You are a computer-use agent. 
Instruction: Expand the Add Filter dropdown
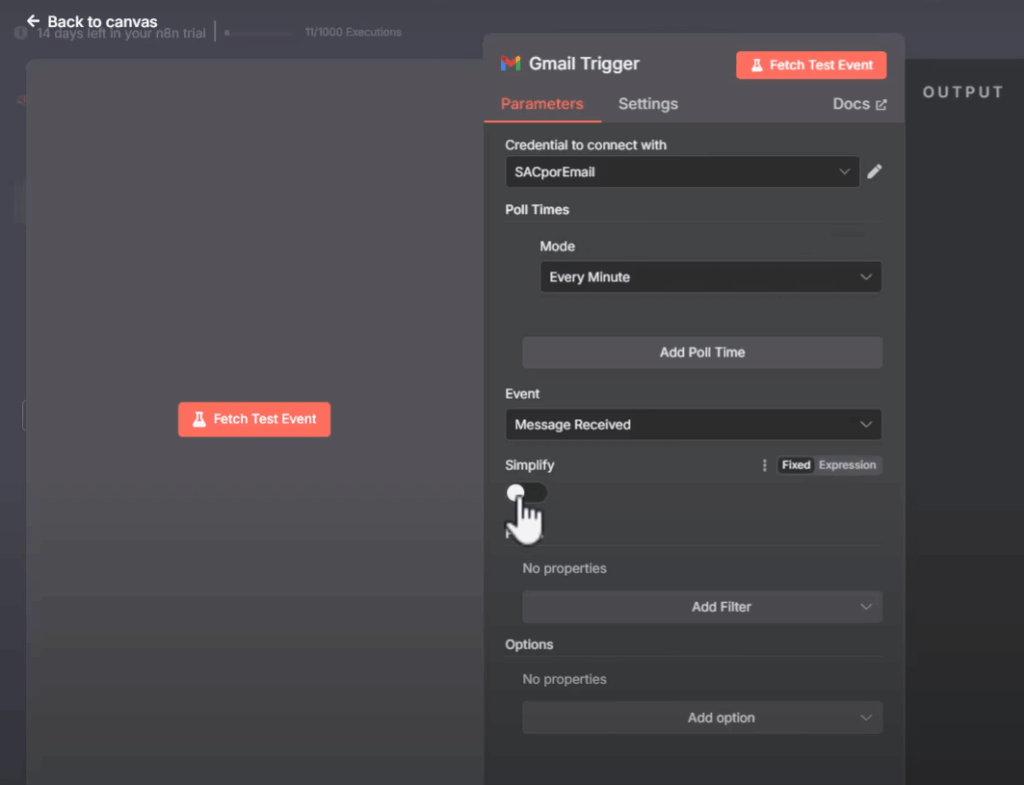(x=702, y=607)
